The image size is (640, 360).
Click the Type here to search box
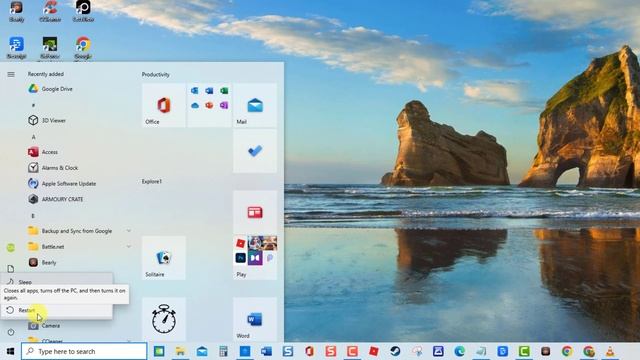[x=84, y=351]
